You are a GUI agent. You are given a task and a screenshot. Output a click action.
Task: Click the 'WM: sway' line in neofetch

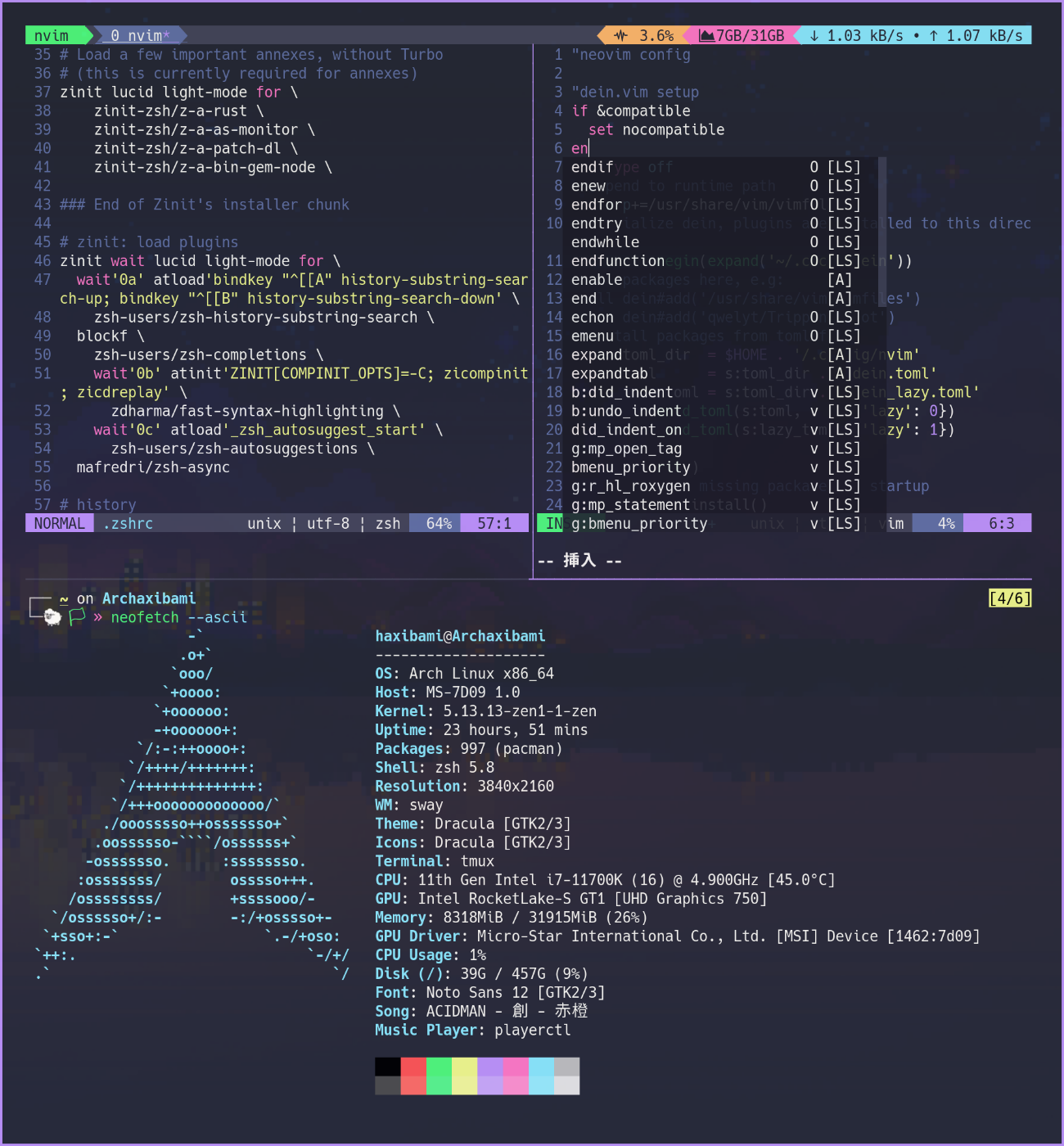point(408,805)
